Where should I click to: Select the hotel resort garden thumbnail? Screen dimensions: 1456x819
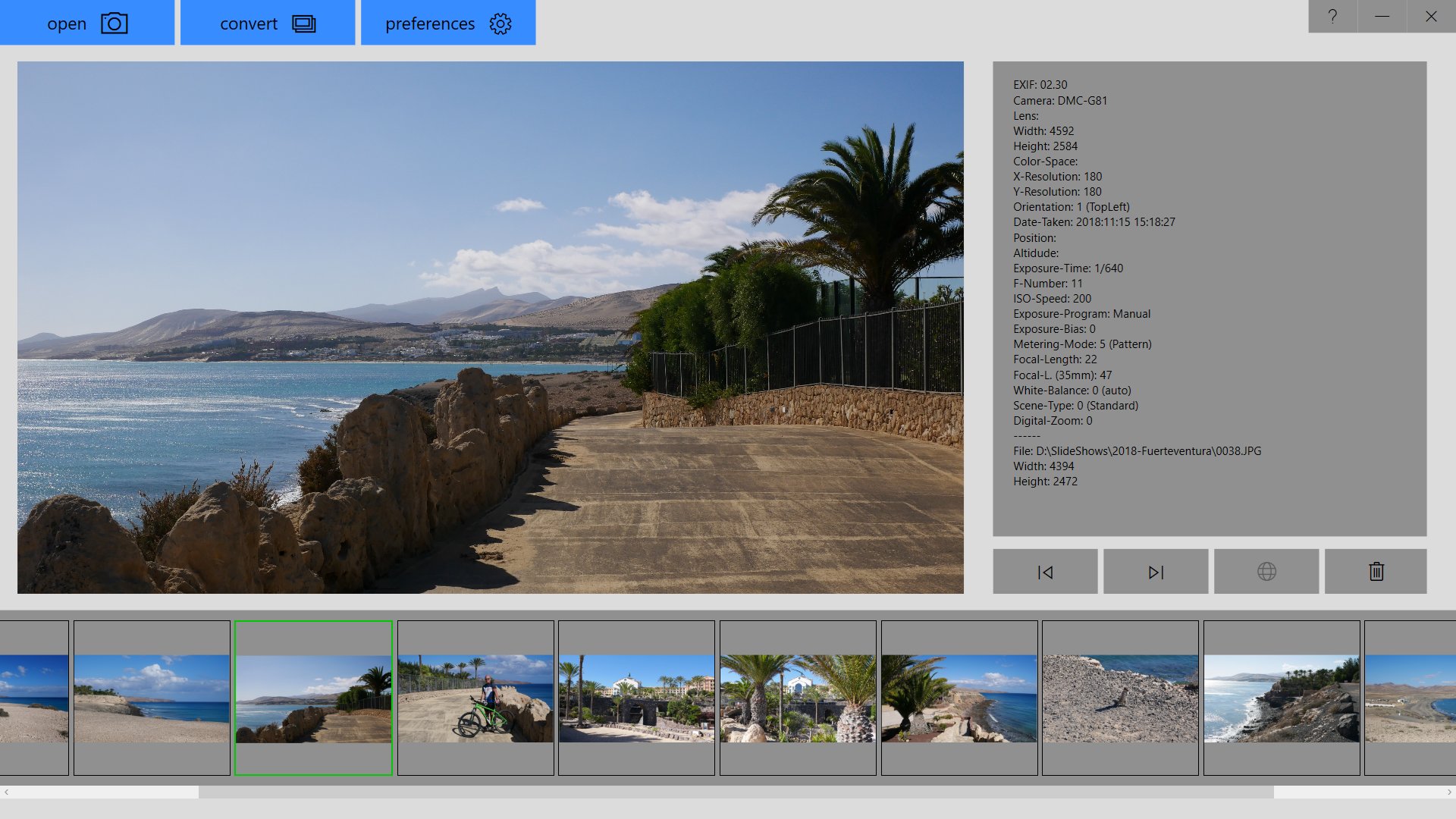636,698
